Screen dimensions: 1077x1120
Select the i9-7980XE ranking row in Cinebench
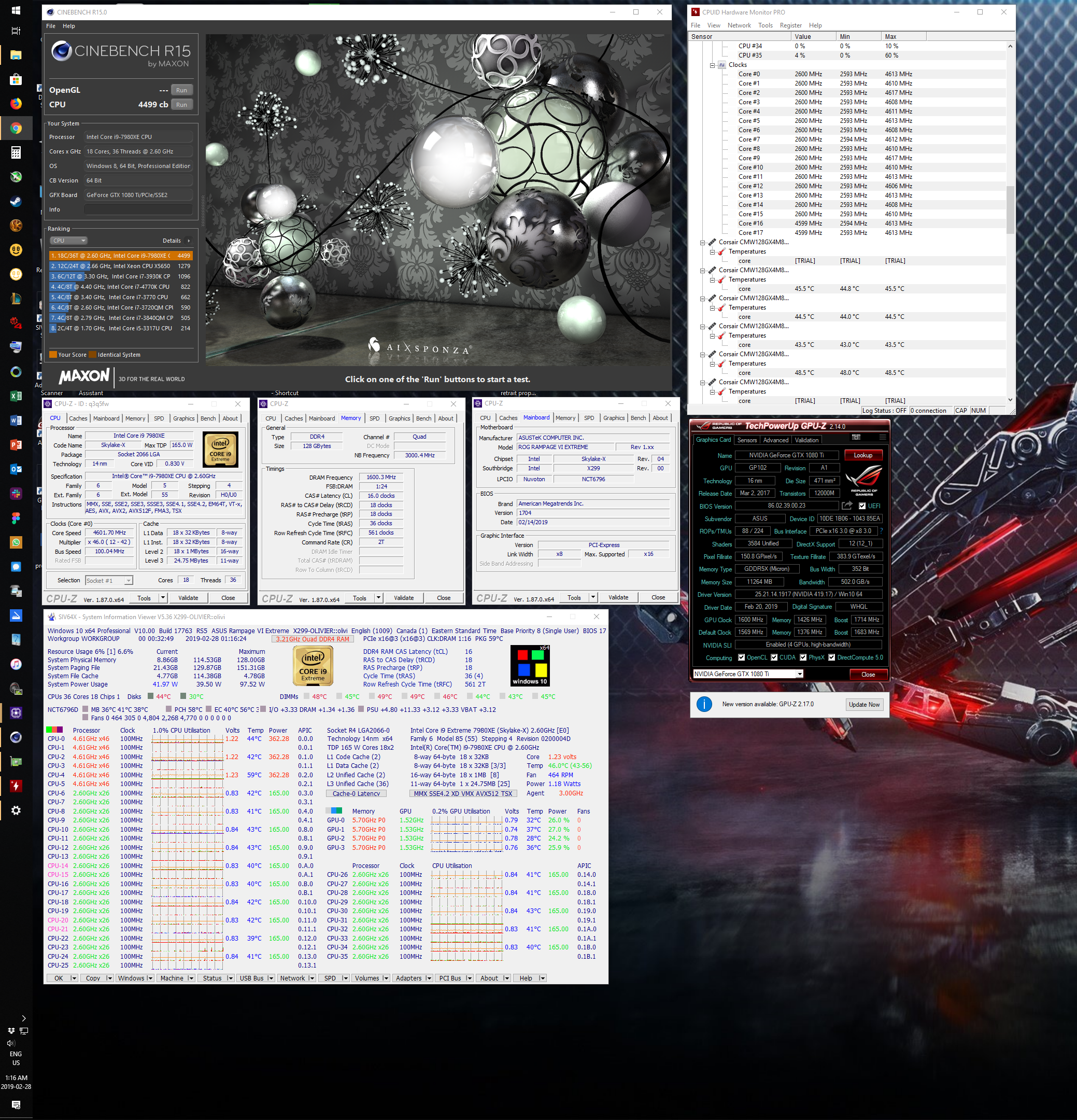[x=120, y=256]
